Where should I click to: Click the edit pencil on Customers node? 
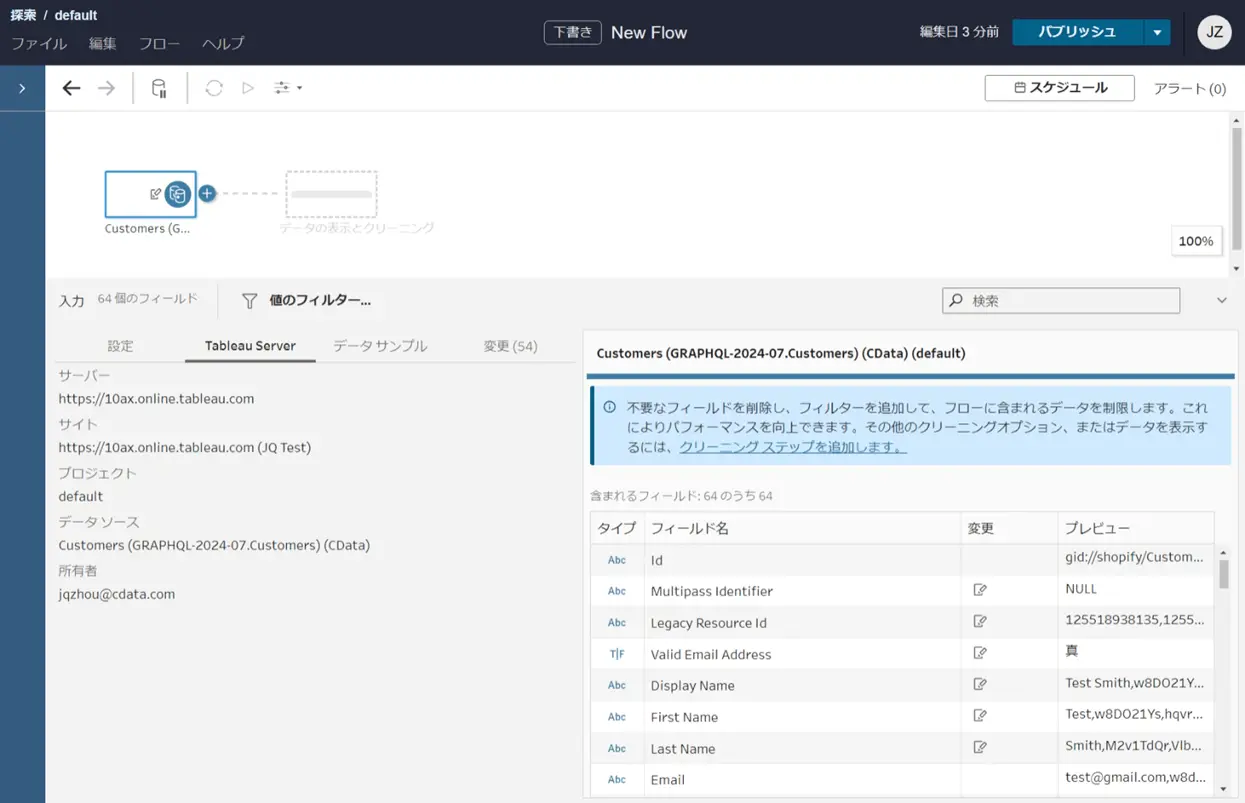coord(156,194)
